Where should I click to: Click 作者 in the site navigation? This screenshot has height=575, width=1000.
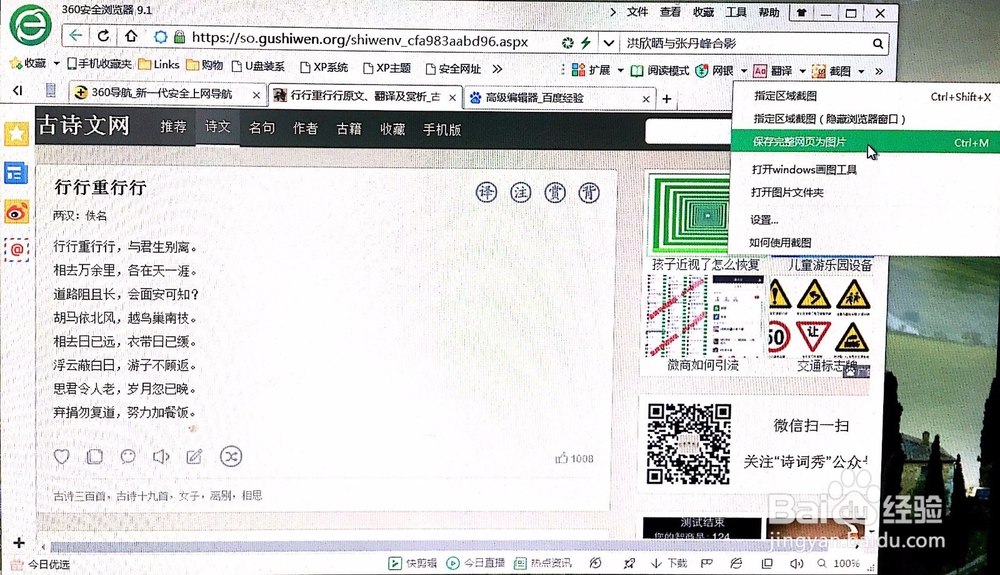tap(305, 128)
